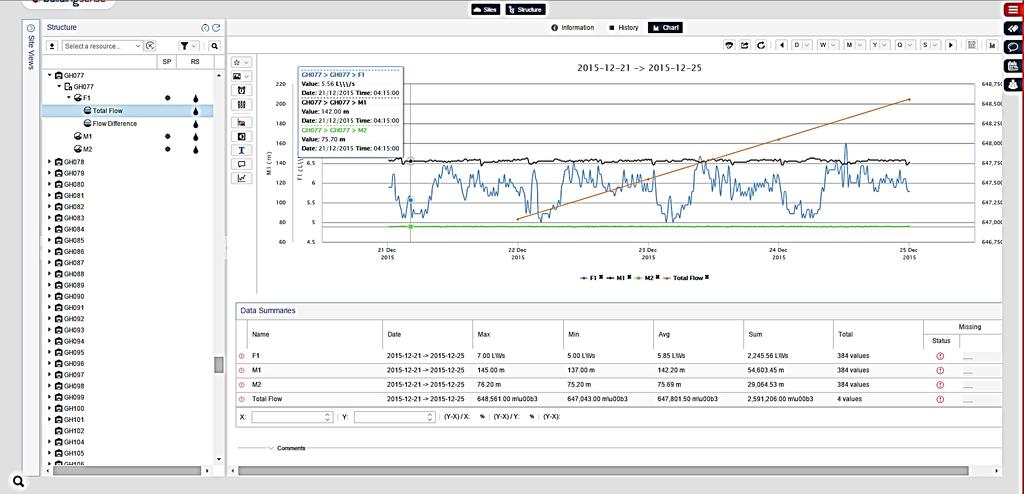Screen dimensions: 1024x494
Task: Click the SP dot for M1
Action: (168, 137)
